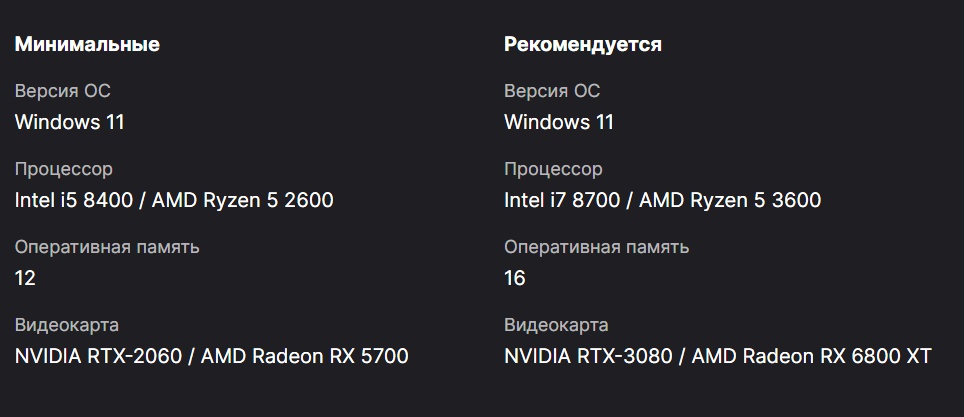Screen dimensions: 964x417
Task: Select "Процессор" label under Минимальные
Action: pyautogui.click(x=64, y=169)
